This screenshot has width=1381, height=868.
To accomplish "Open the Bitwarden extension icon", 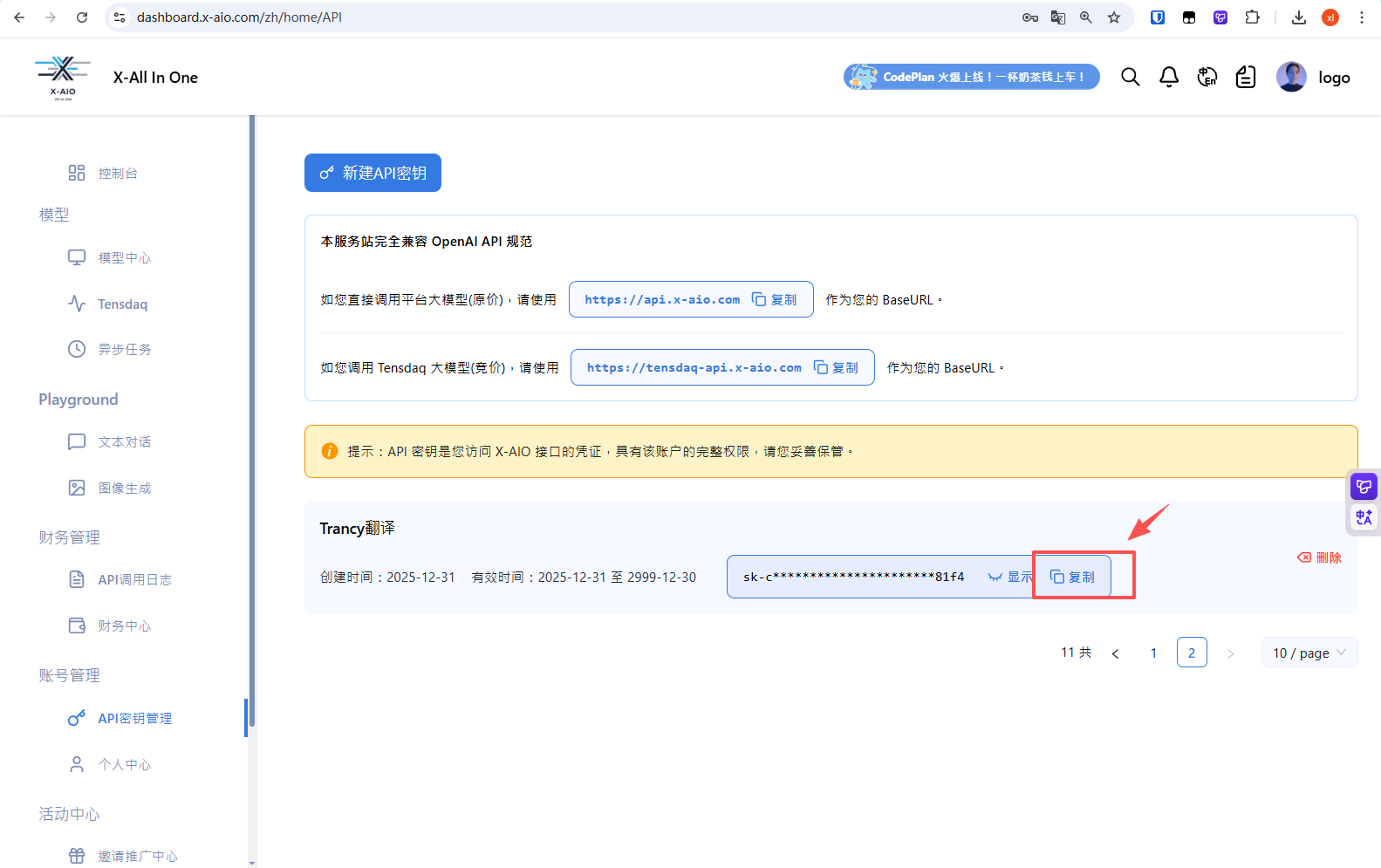I will [x=1158, y=17].
